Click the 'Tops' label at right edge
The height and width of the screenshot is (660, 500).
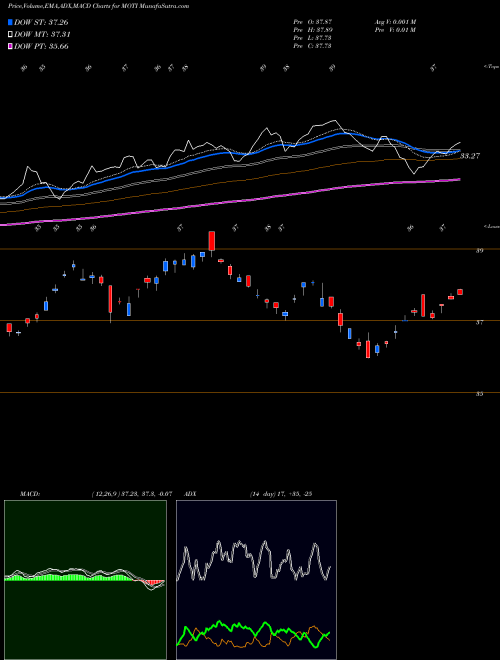(492, 67)
